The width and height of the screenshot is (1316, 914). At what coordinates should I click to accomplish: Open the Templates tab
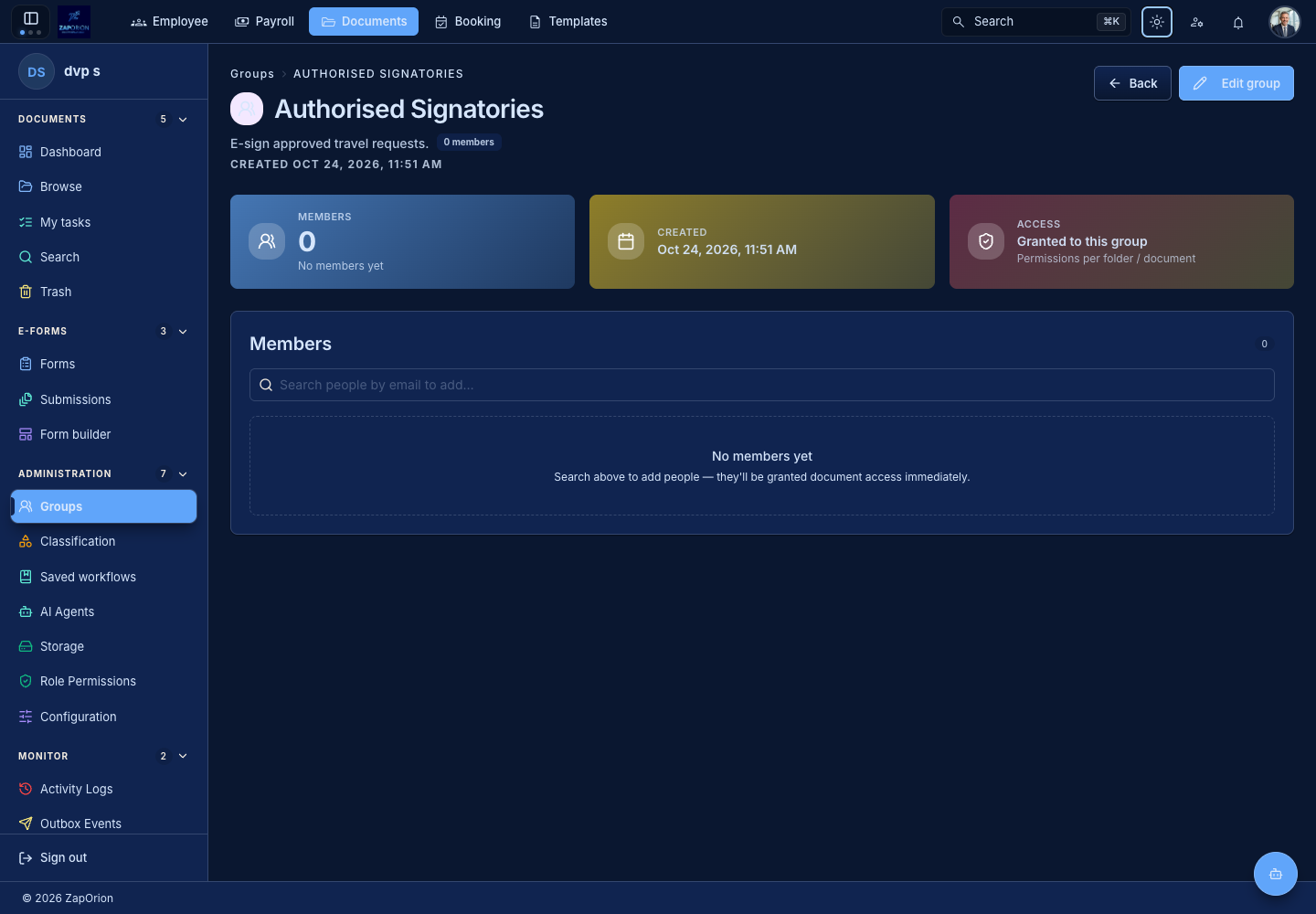coord(568,21)
